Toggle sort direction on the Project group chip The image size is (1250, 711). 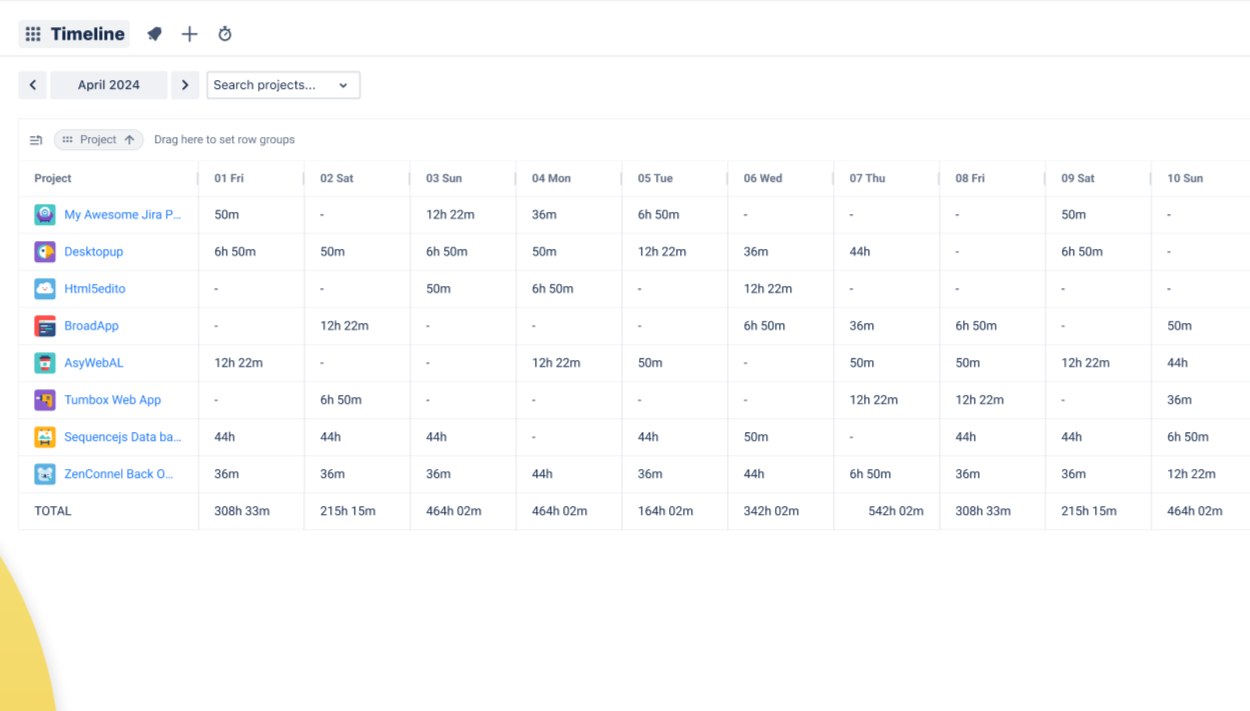tap(129, 140)
